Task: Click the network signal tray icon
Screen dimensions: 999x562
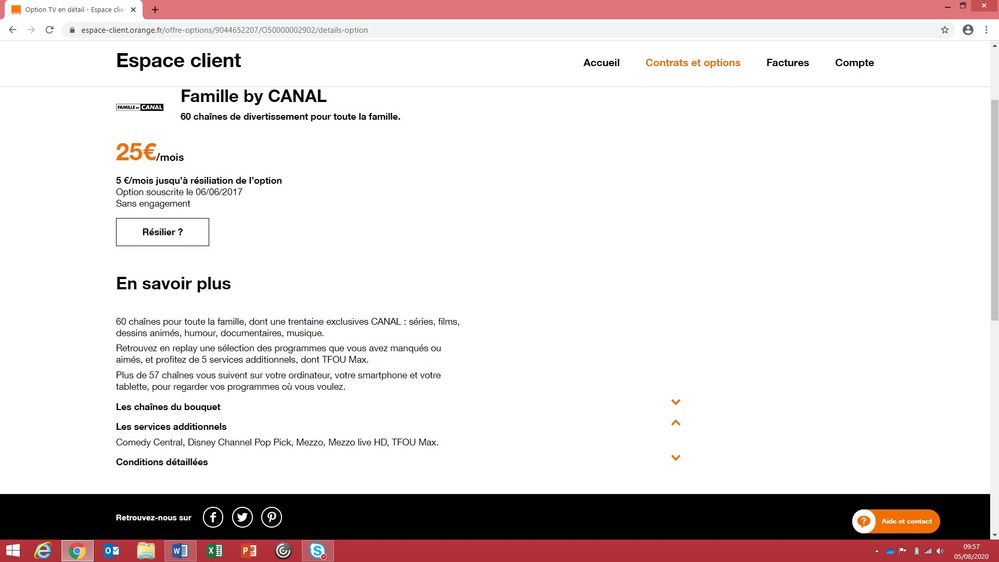Action: coord(928,551)
